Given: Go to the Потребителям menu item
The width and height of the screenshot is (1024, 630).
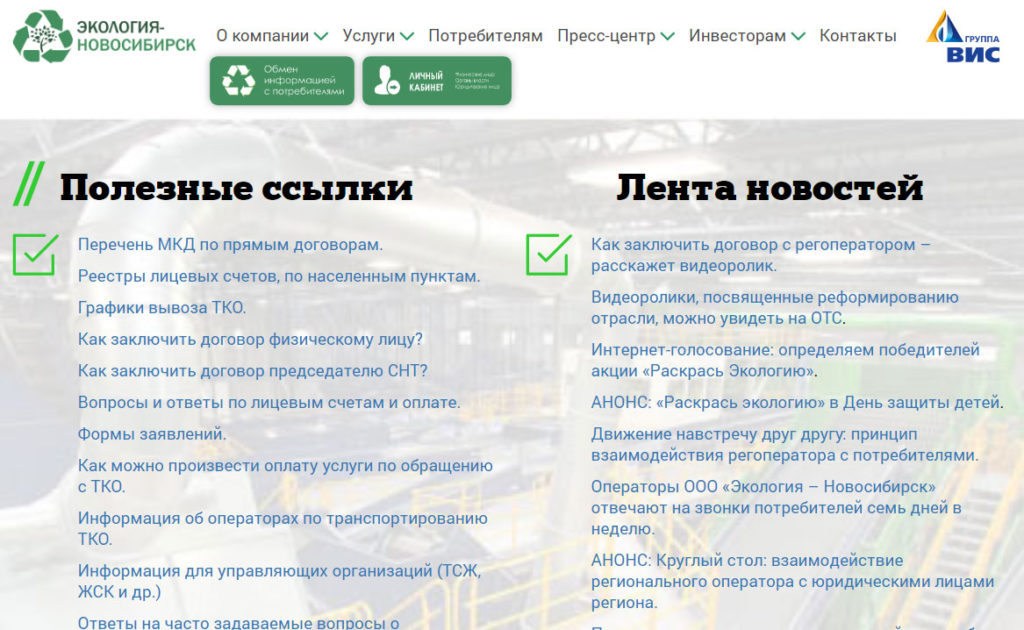Looking at the screenshot, I should click(485, 36).
